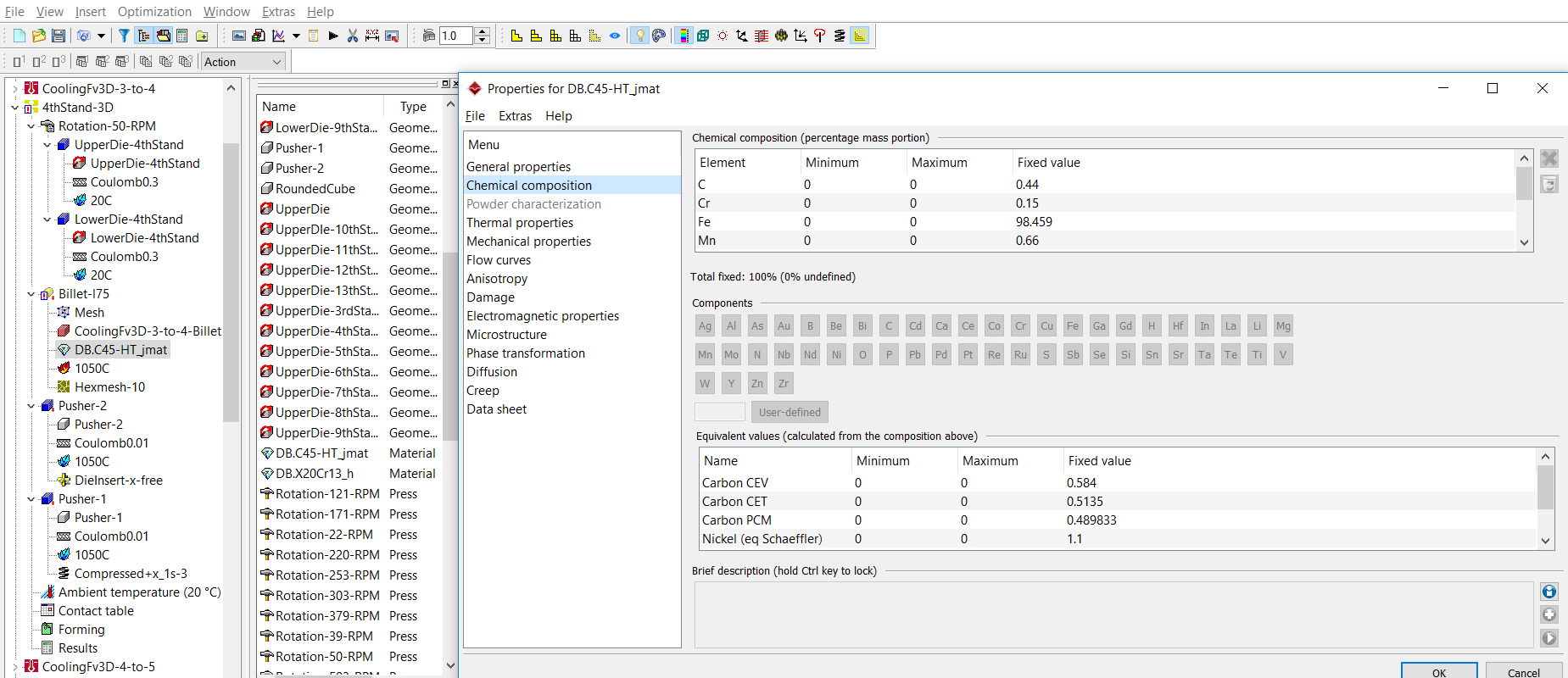Click the chart graph toolbar icon

coord(278,36)
